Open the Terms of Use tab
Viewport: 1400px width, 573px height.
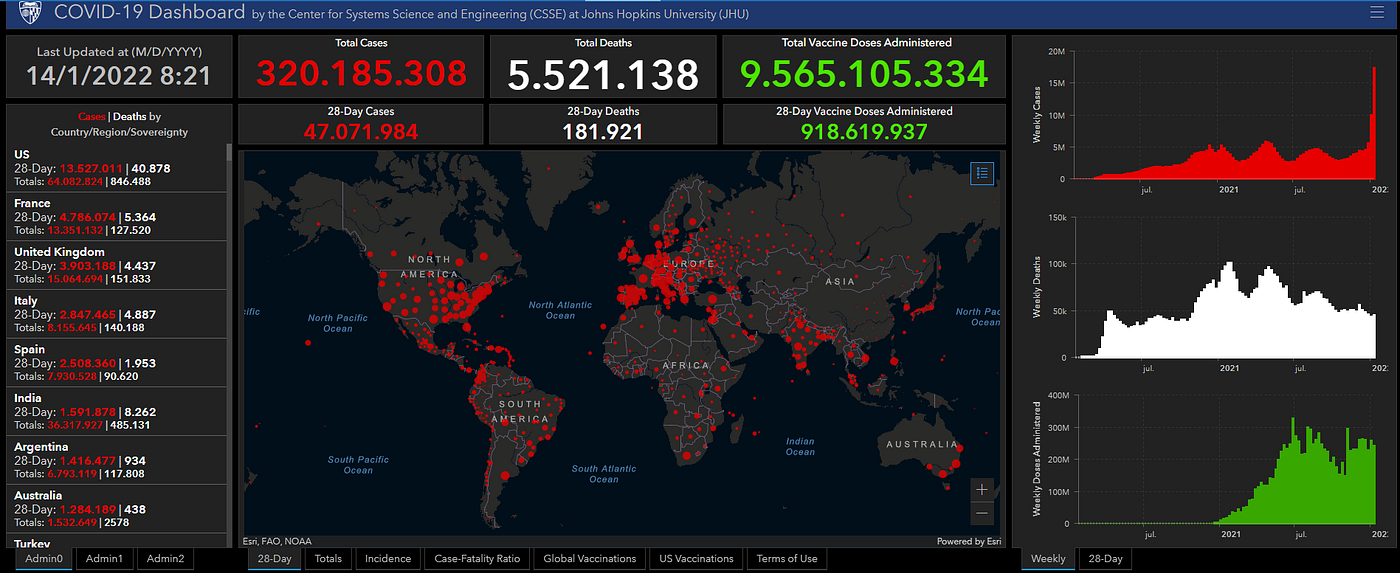[787, 559]
